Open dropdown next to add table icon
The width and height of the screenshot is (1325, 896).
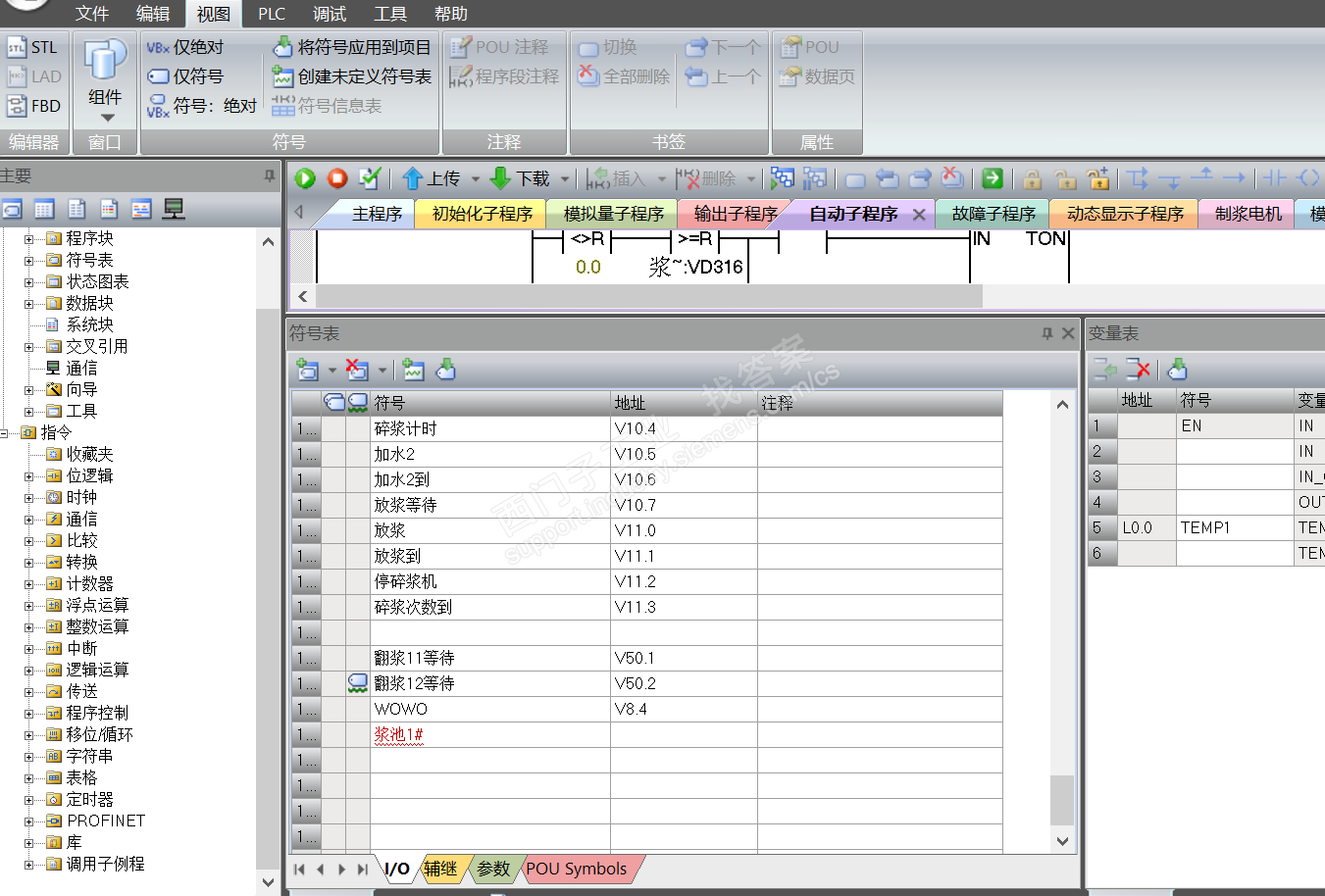point(332,371)
